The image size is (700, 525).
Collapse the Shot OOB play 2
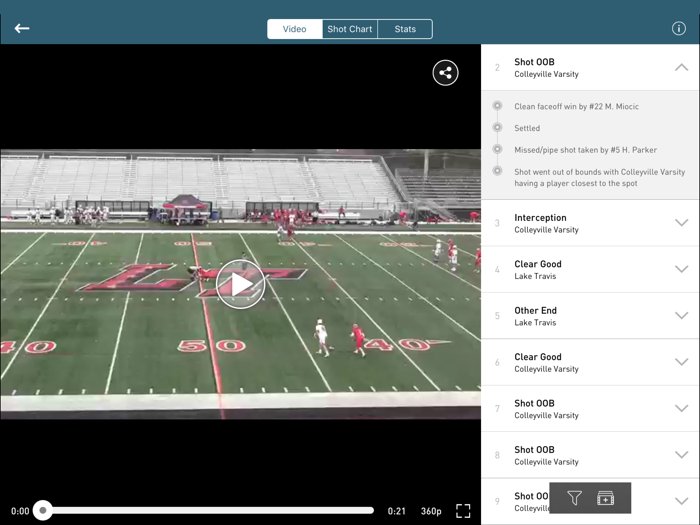click(x=681, y=67)
